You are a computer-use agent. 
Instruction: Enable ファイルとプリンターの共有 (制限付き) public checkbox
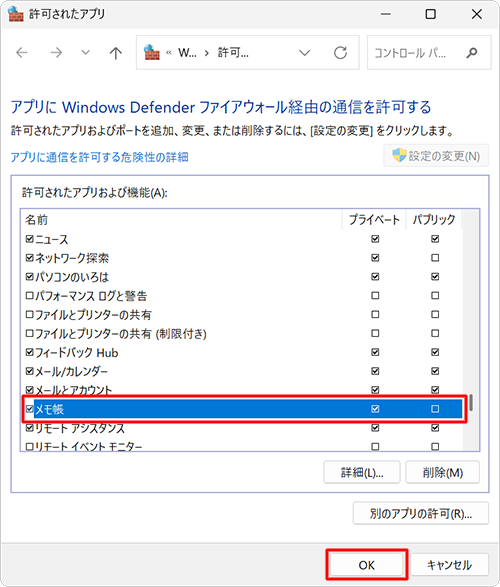click(435, 334)
